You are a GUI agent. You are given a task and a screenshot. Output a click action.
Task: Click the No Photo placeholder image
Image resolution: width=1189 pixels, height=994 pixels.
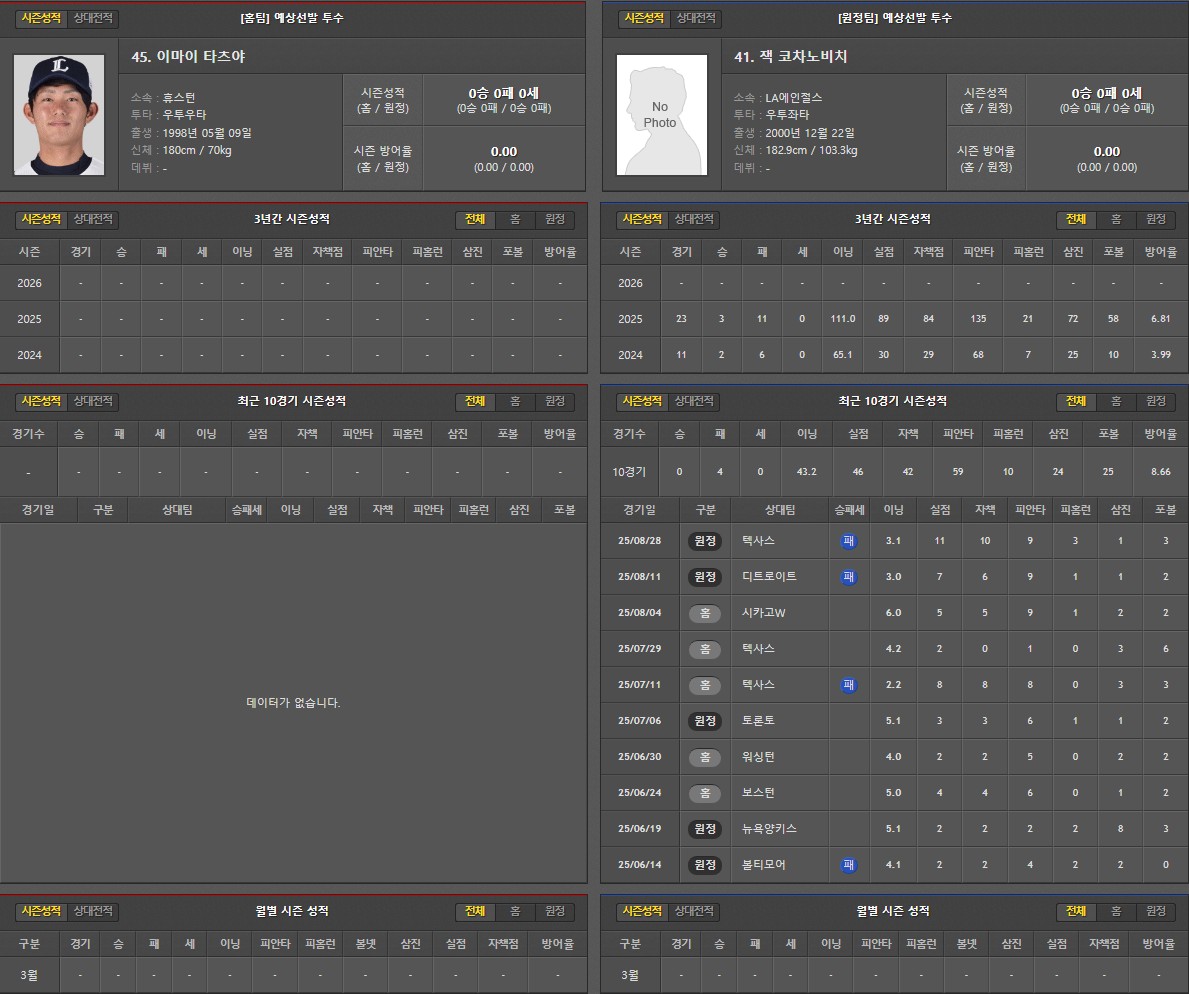click(x=660, y=115)
